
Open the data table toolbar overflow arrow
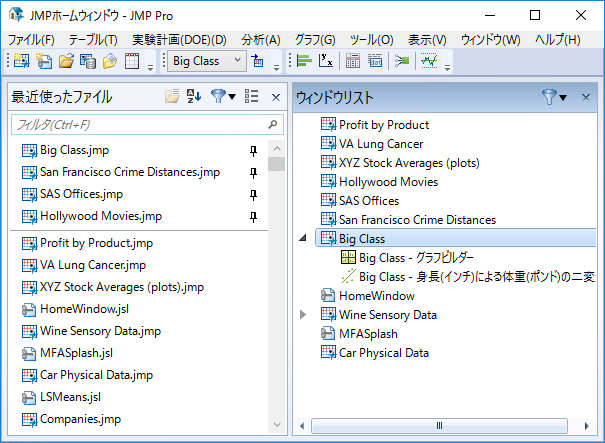(x=276, y=68)
